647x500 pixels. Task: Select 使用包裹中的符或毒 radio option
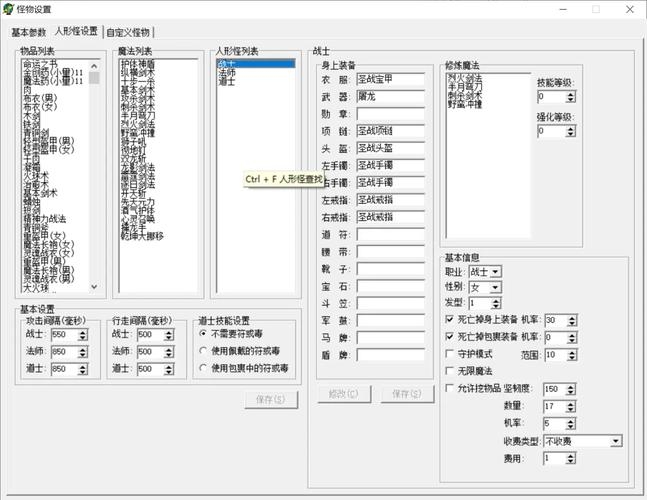click(x=203, y=368)
